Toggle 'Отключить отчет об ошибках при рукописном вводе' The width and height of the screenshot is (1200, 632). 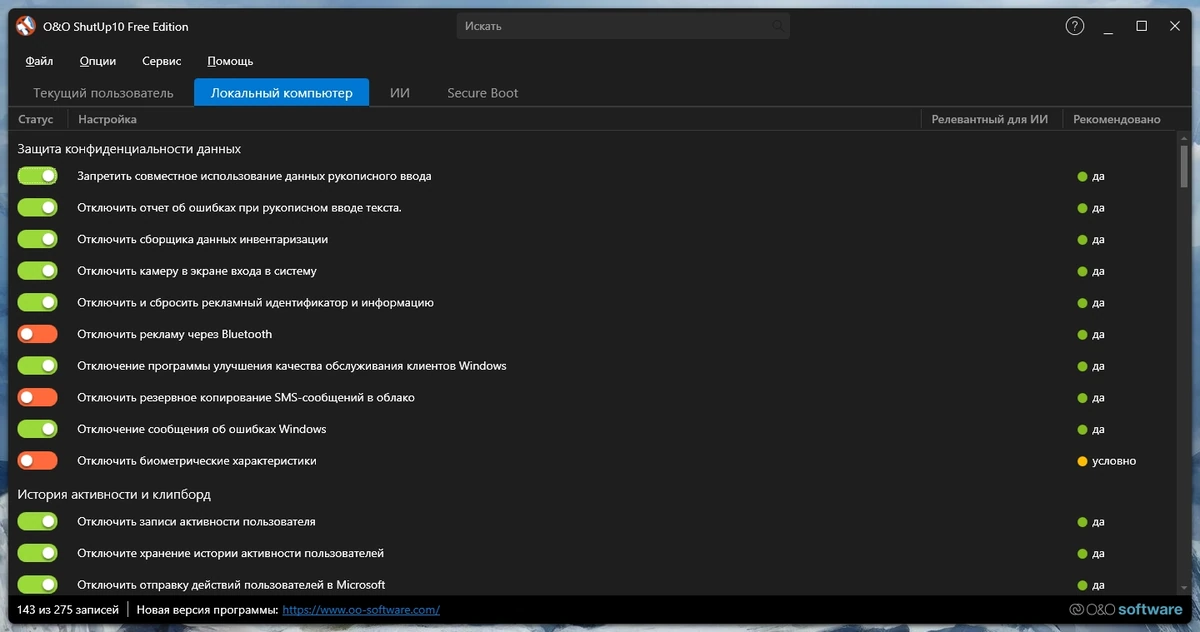(38, 208)
